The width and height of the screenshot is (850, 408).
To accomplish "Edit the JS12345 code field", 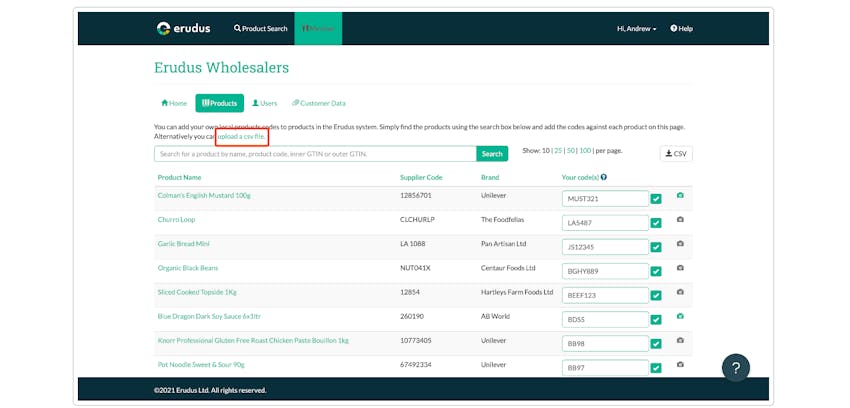I will [605, 247].
